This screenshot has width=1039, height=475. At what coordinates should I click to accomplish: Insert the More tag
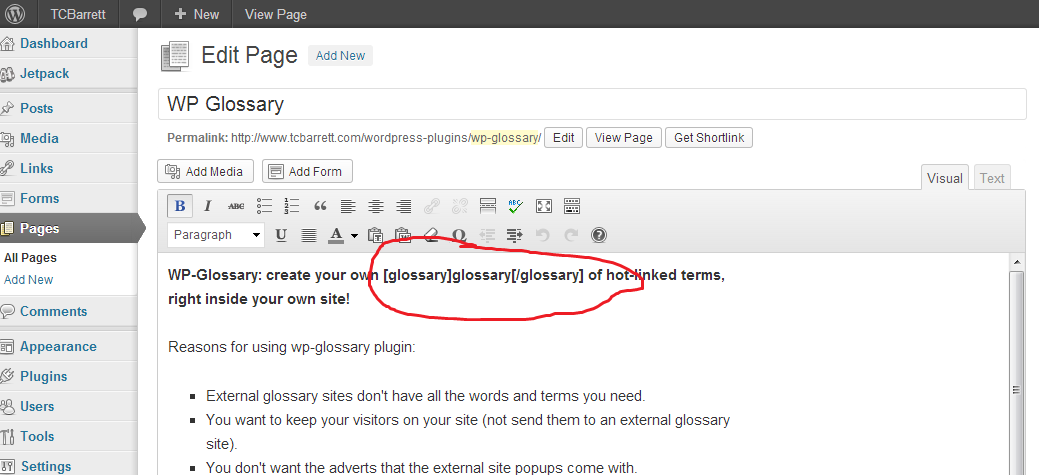pos(488,206)
